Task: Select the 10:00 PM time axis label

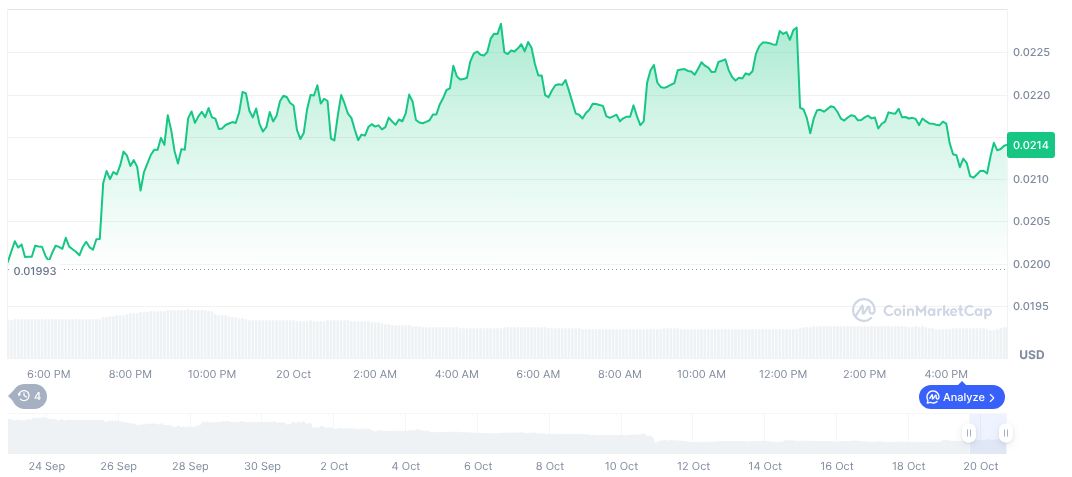Action: [212, 374]
